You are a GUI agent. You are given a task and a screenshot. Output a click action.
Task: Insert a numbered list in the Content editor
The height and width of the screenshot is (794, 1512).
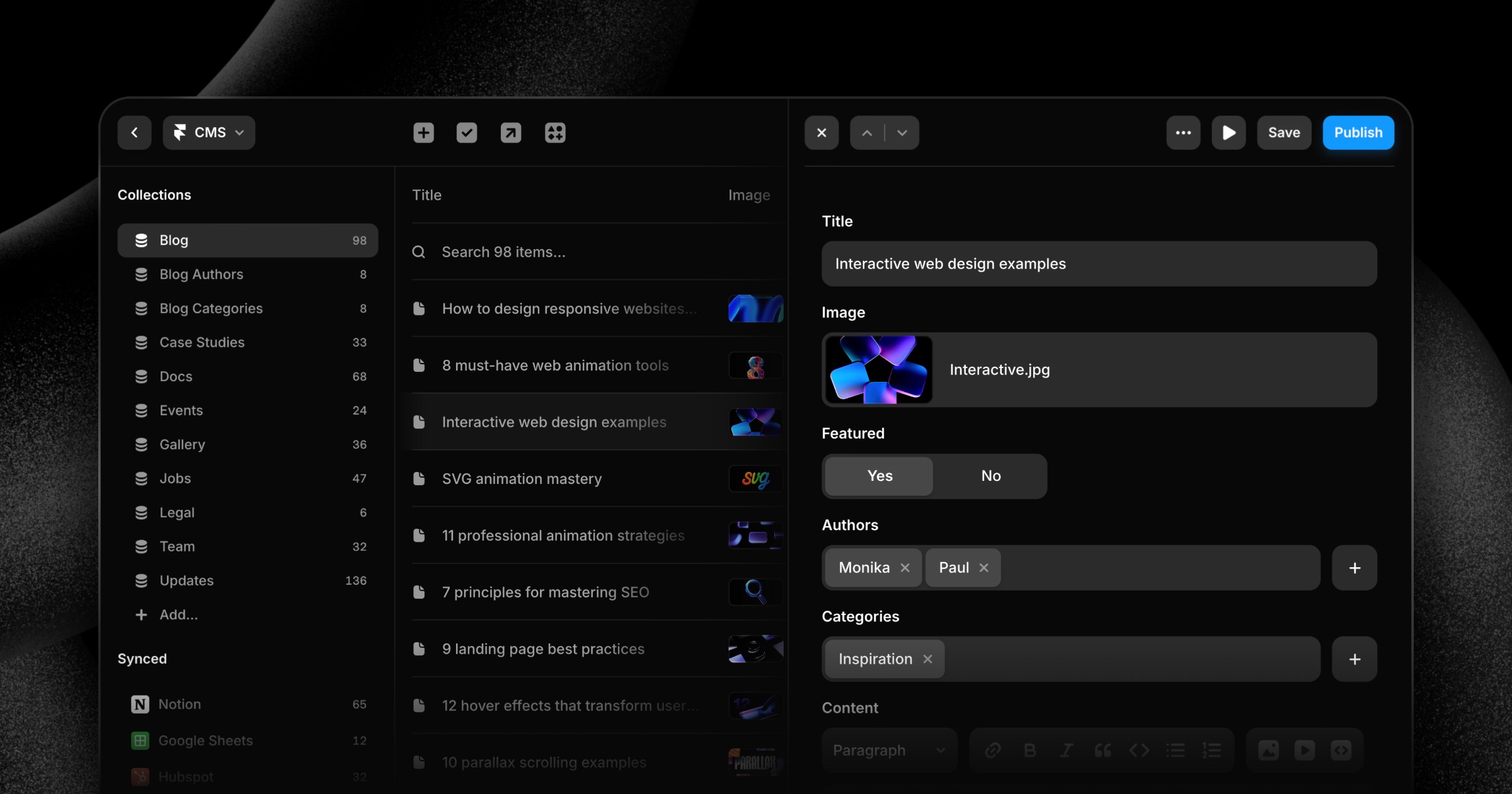1211,750
